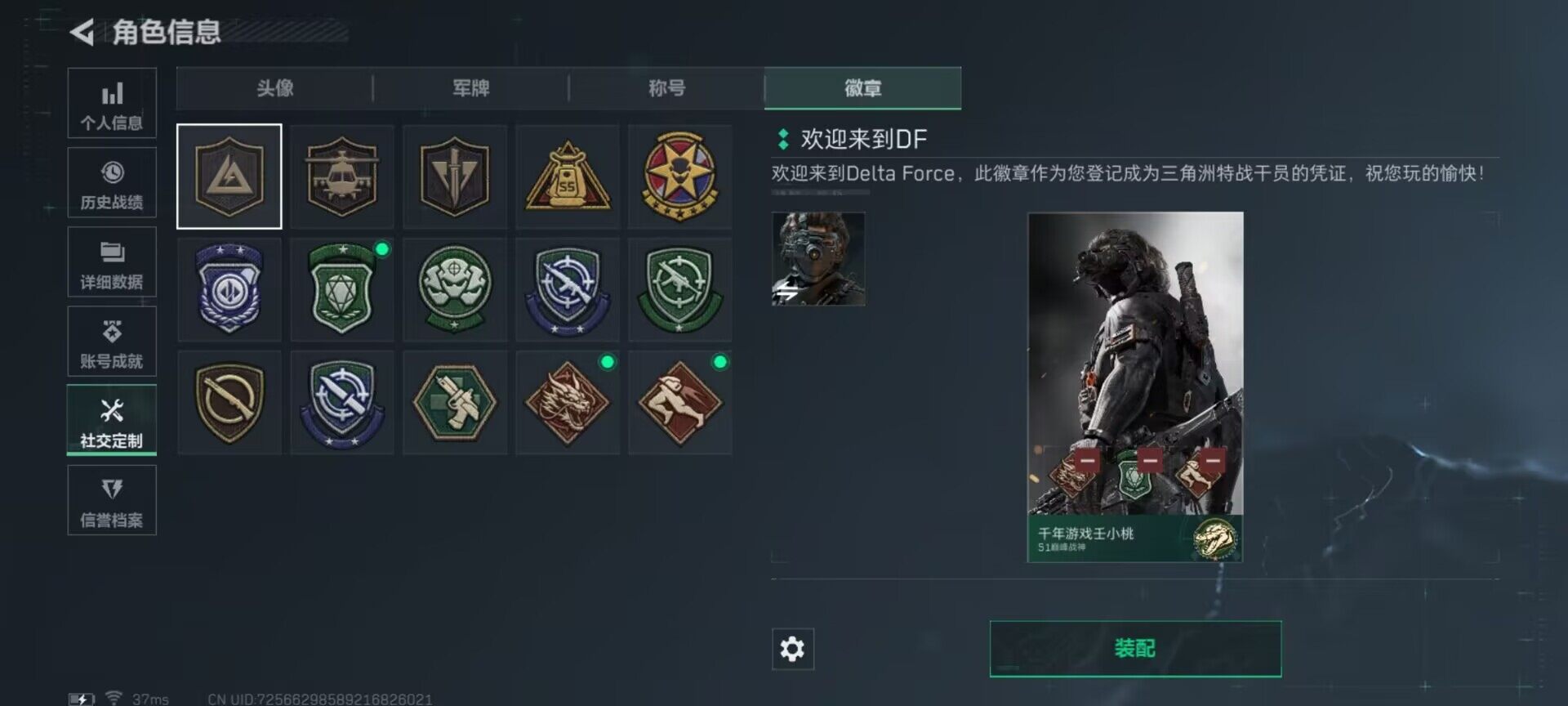Choose the red dragon diamond badge

point(568,402)
